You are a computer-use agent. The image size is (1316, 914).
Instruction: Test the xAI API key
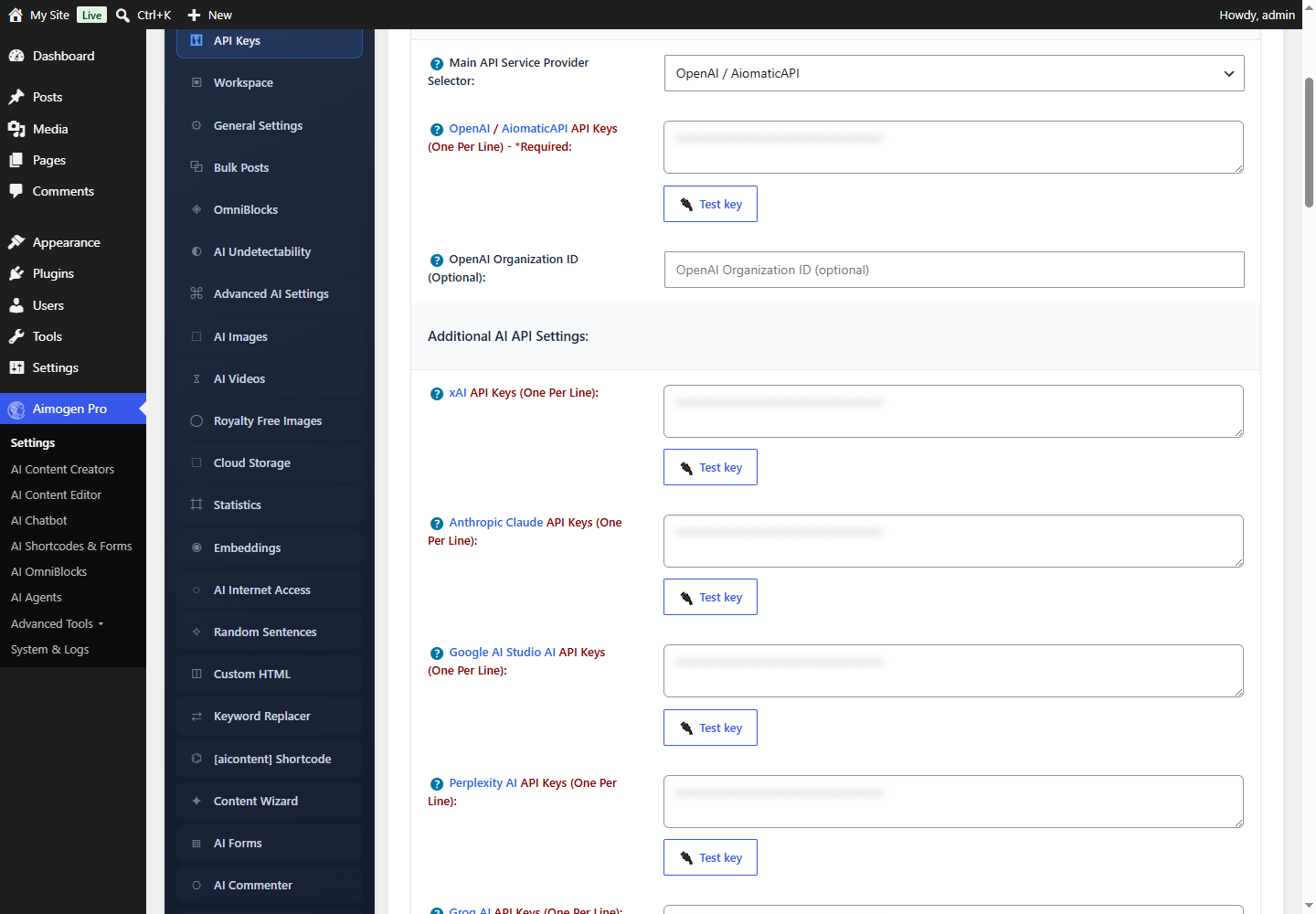tap(710, 467)
